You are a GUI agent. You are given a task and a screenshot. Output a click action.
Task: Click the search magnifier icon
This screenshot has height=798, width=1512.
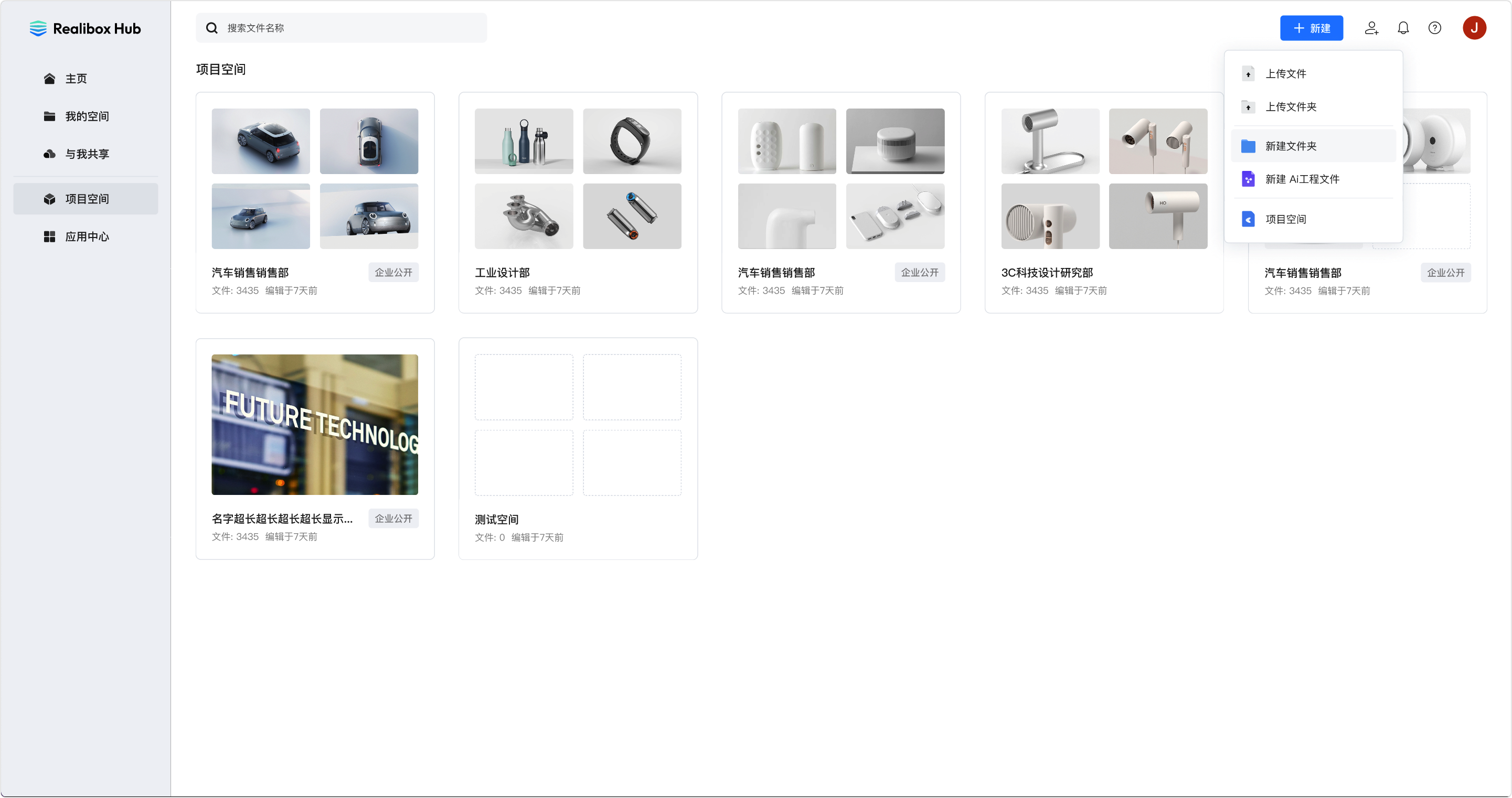click(x=212, y=28)
